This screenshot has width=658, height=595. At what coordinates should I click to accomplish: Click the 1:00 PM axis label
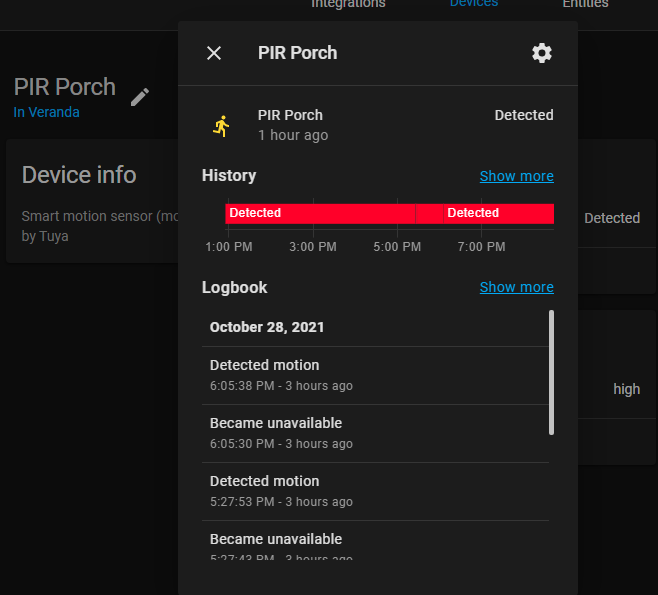click(229, 247)
